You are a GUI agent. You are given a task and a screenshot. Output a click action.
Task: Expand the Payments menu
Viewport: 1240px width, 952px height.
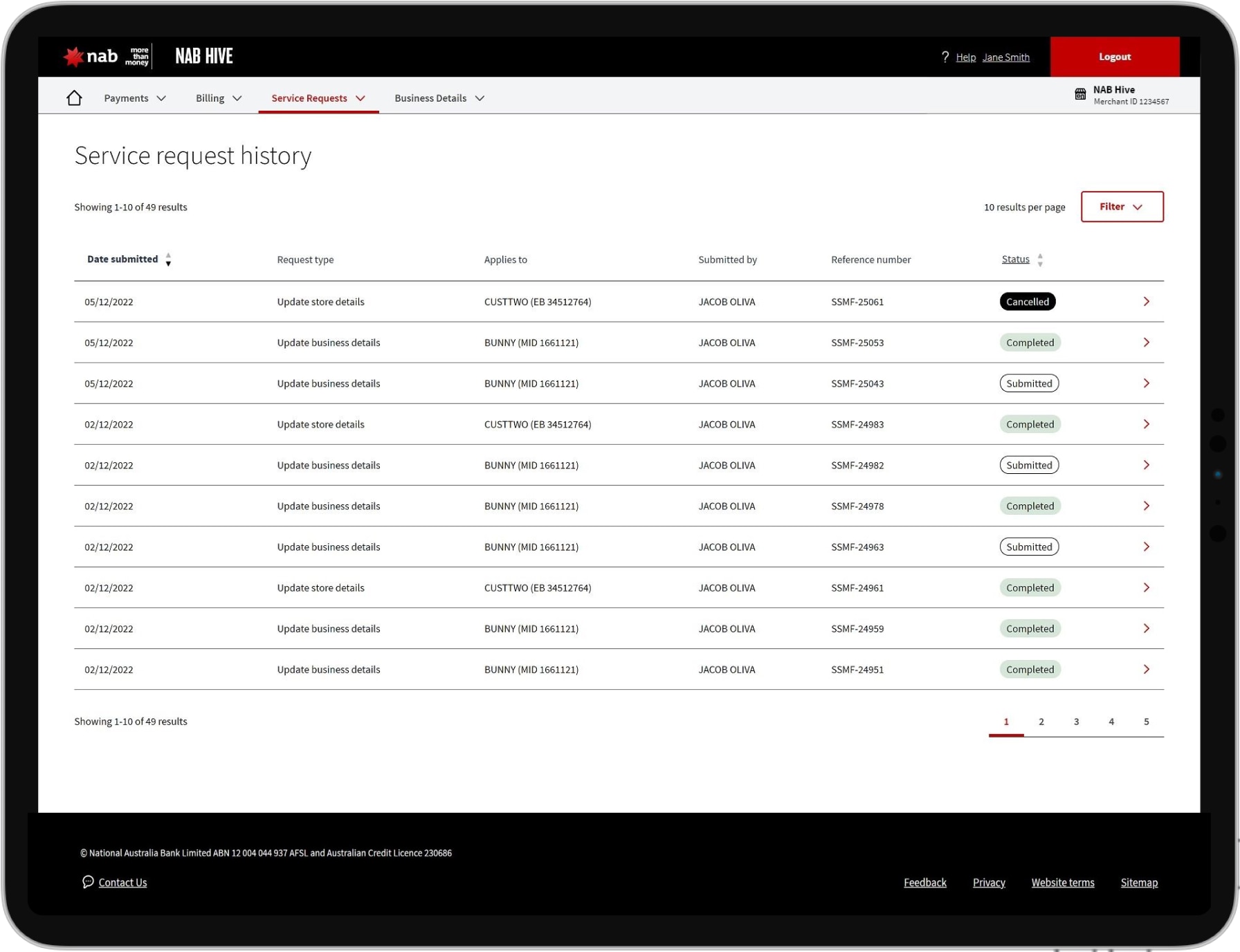tap(135, 98)
